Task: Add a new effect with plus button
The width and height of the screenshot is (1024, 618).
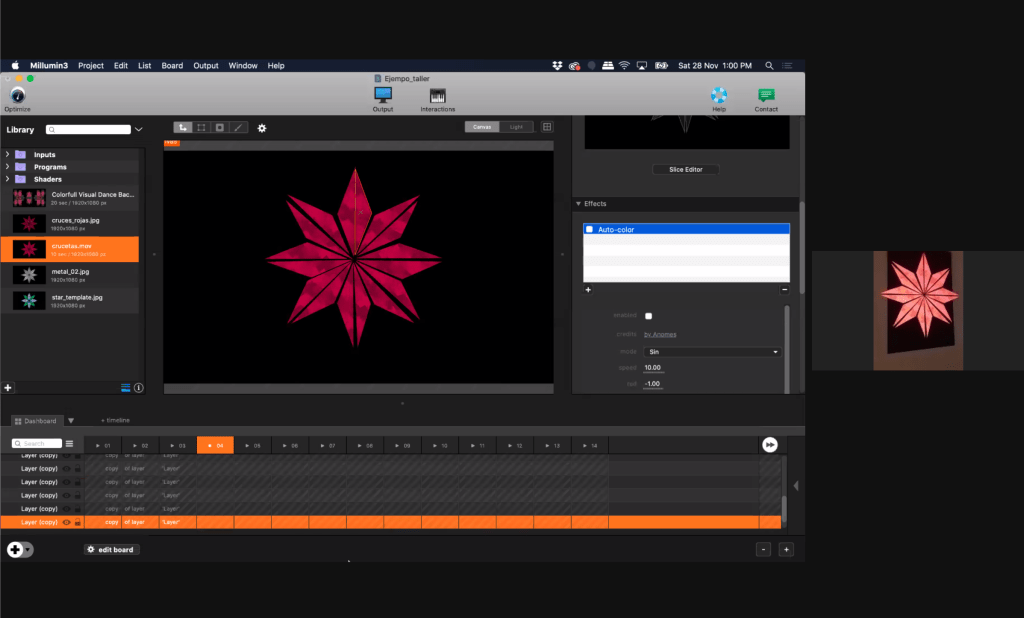Action: click(x=588, y=290)
